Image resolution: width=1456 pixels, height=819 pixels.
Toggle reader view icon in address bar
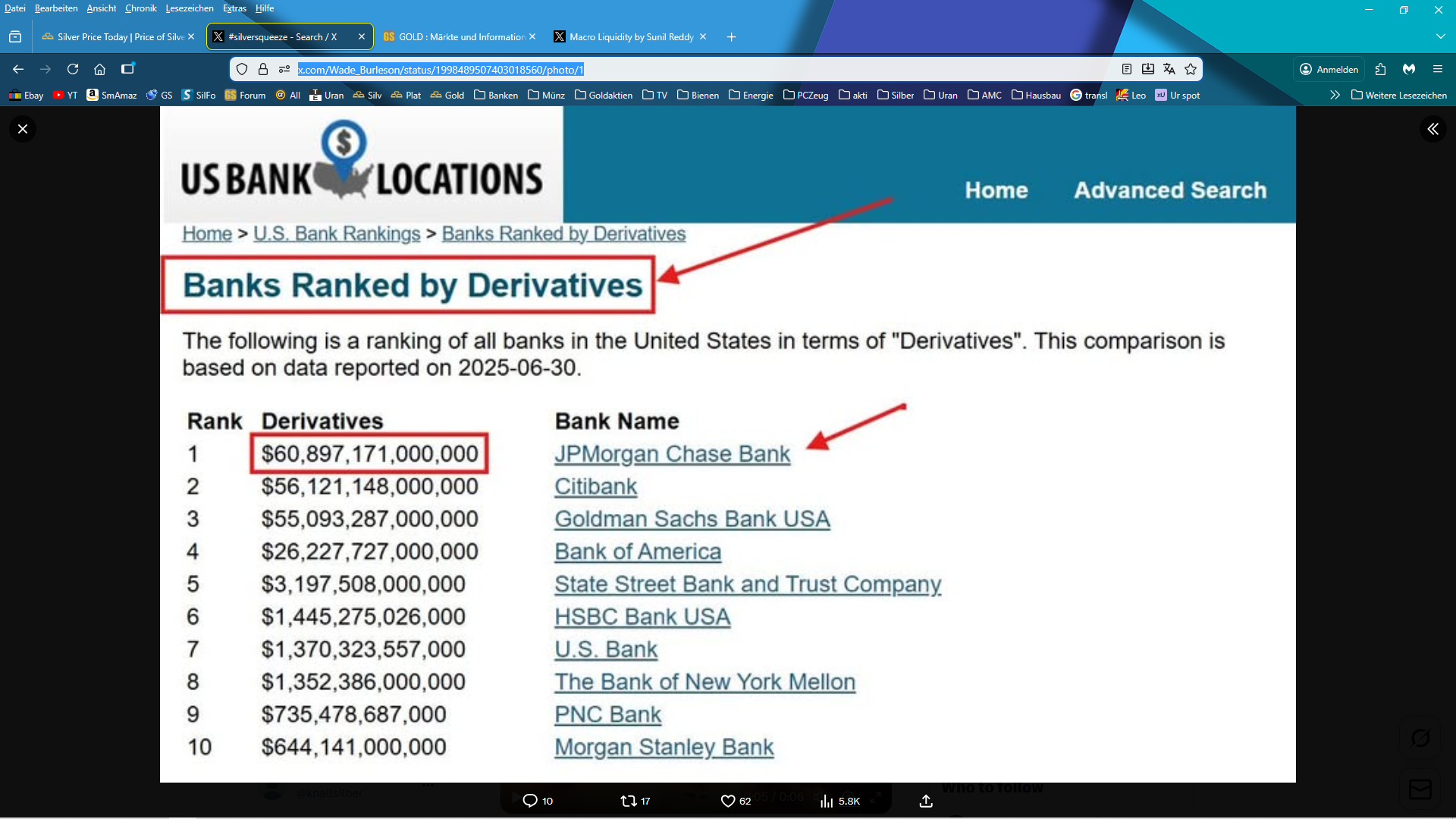[x=1127, y=69]
